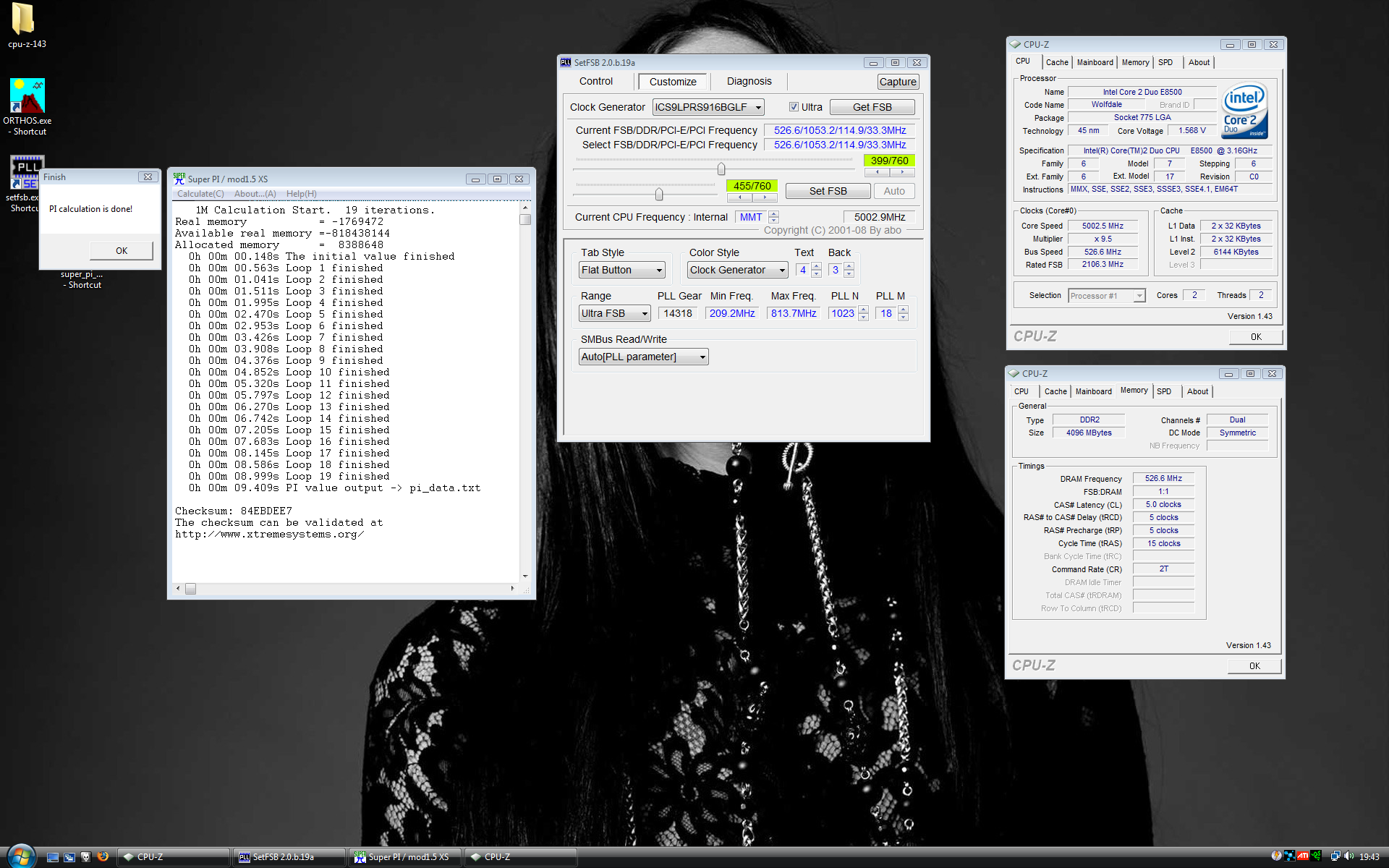Adjust the PLL N 1023 stepper
The width and height of the screenshot is (1389, 868).
coord(863,313)
